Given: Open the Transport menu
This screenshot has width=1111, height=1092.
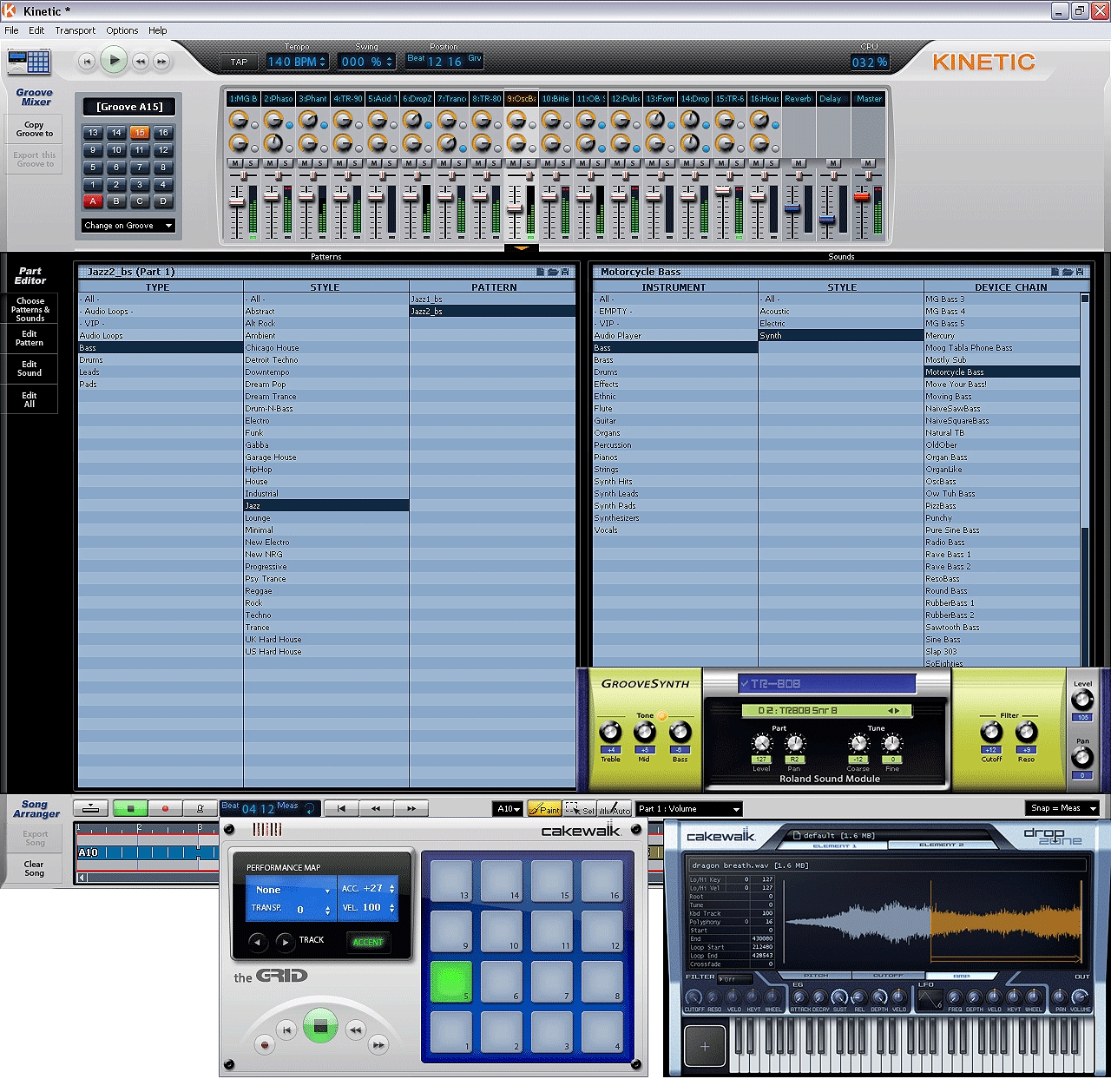Looking at the screenshot, I should (x=76, y=30).
